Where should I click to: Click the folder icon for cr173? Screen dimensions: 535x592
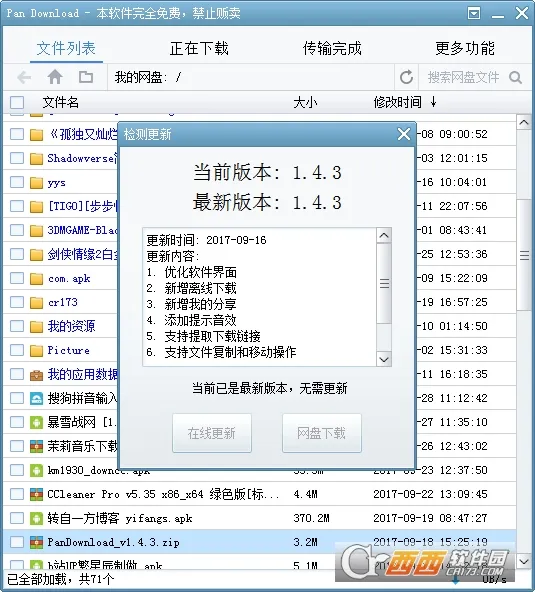pos(36,303)
